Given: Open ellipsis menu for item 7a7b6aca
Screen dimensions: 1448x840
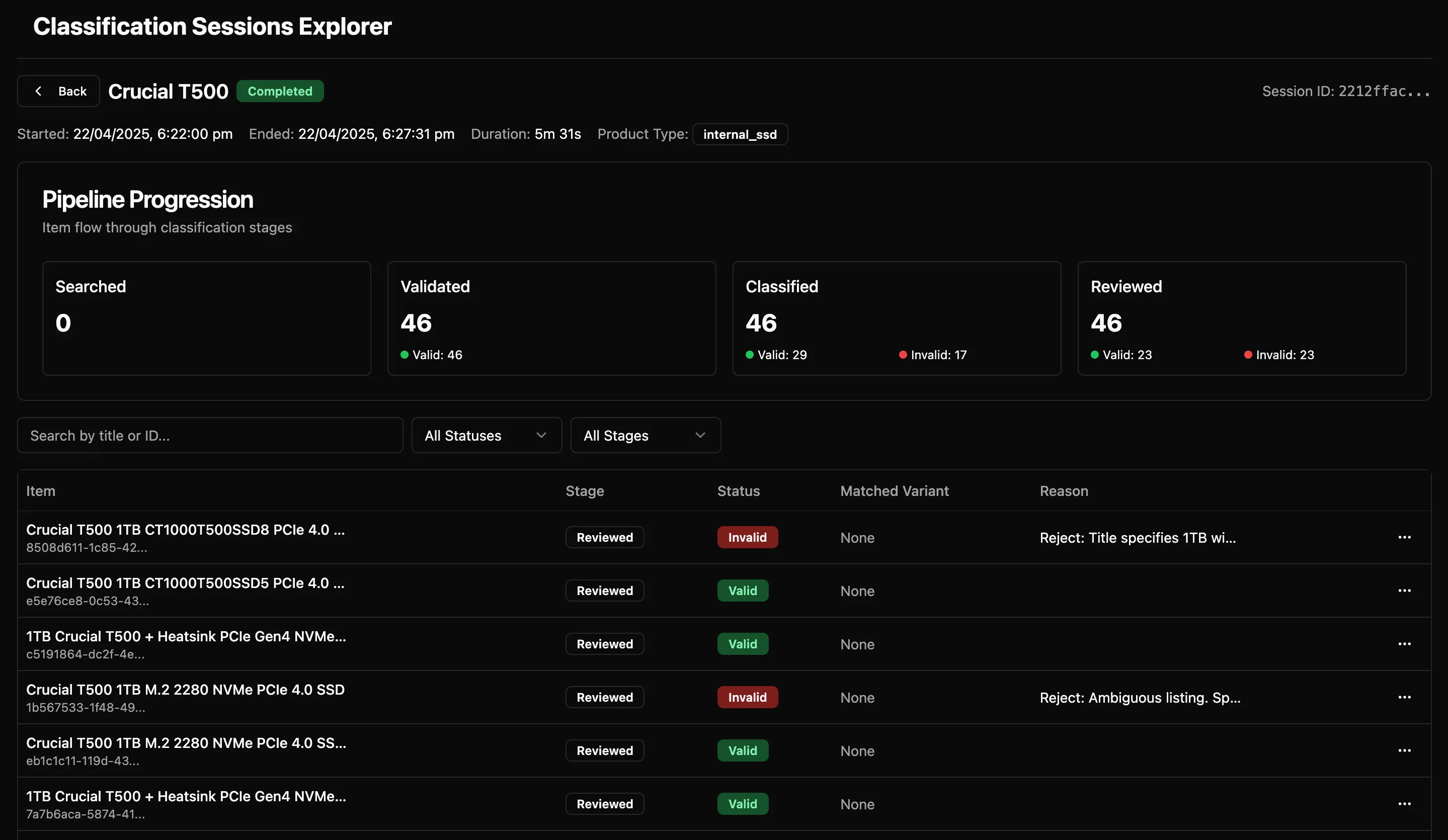Looking at the screenshot, I should (x=1404, y=804).
